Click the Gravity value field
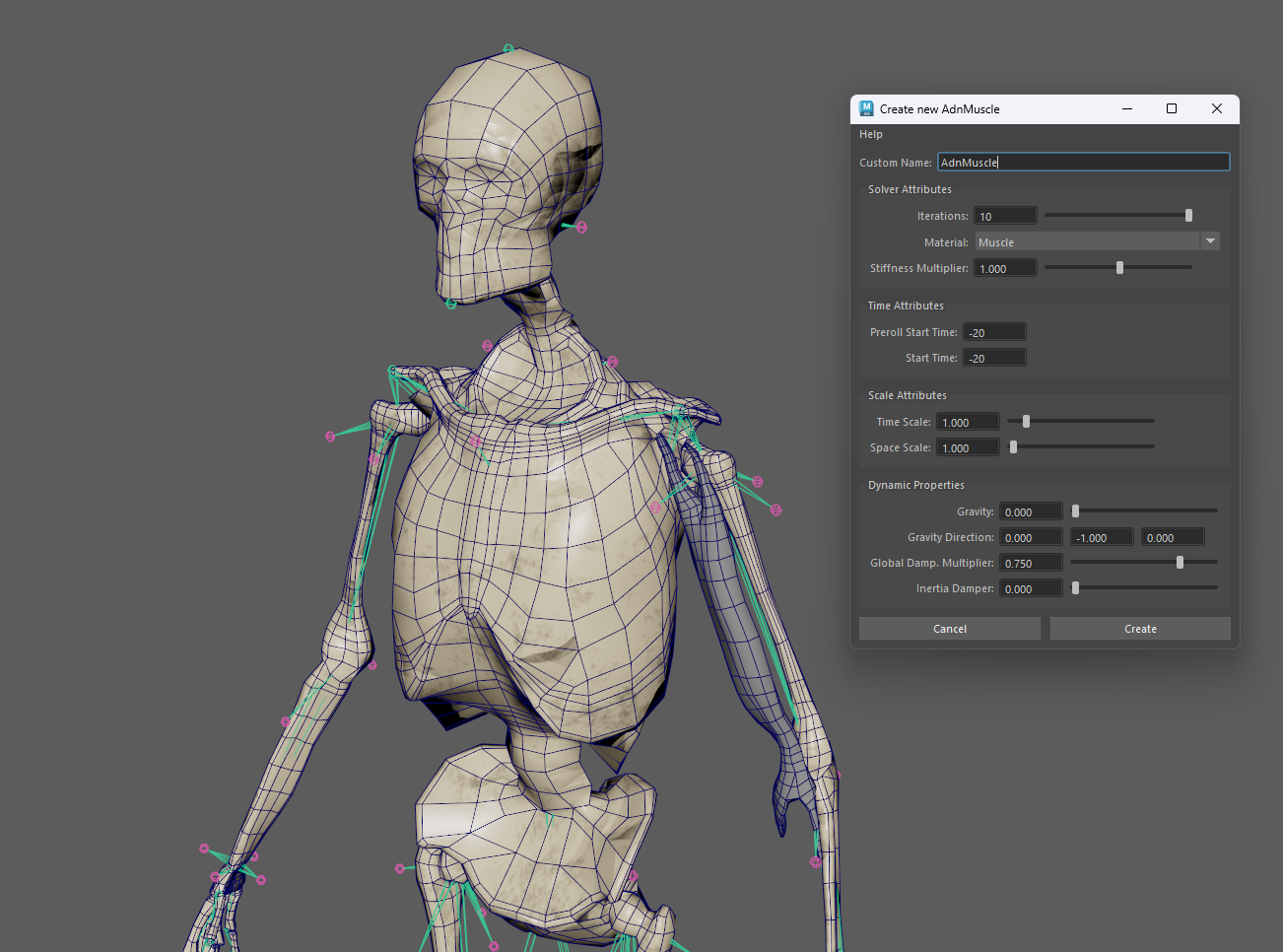The width and height of the screenshot is (1283, 952). coord(1031,510)
